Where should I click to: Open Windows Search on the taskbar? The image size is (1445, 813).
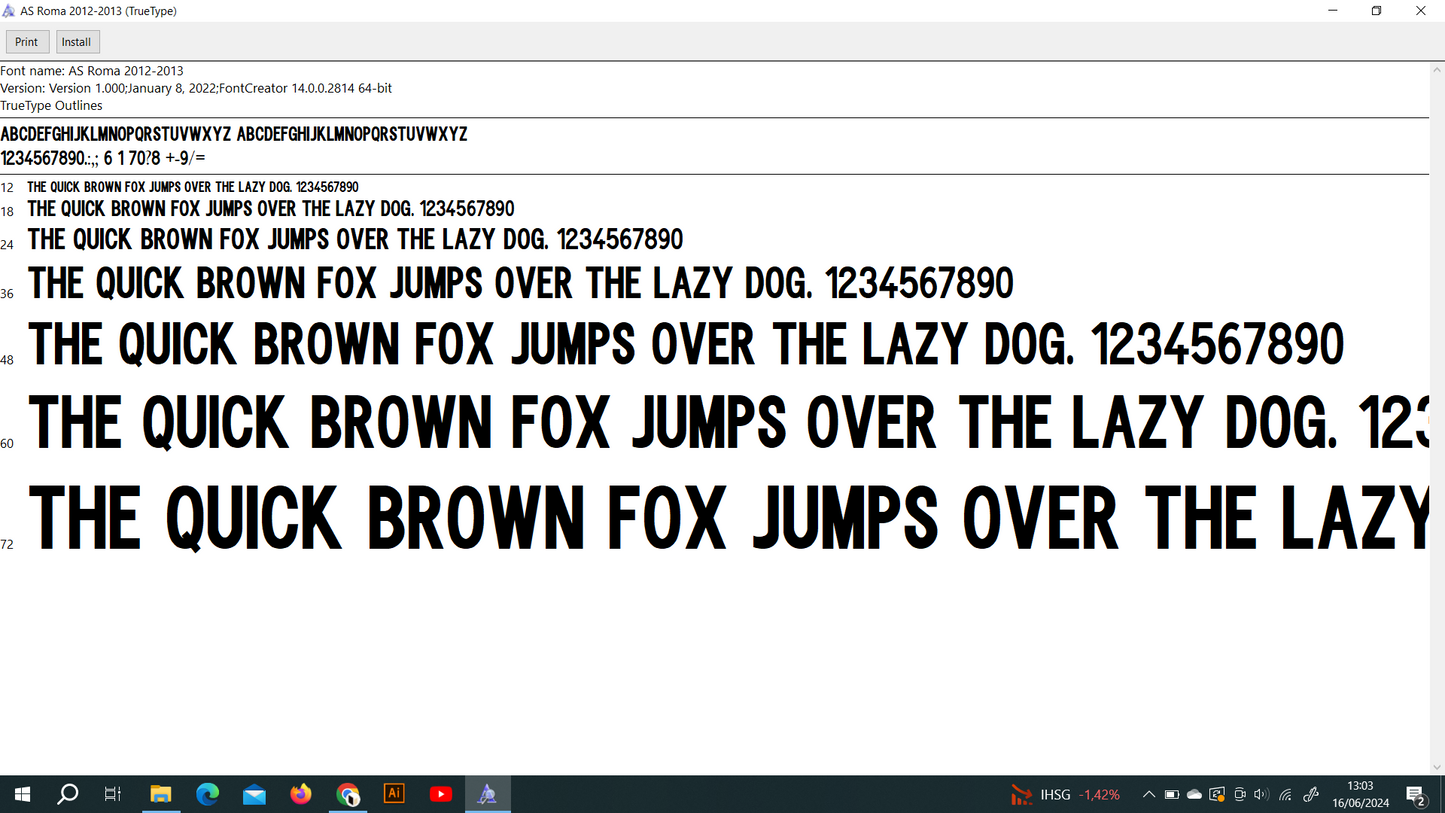(x=67, y=793)
